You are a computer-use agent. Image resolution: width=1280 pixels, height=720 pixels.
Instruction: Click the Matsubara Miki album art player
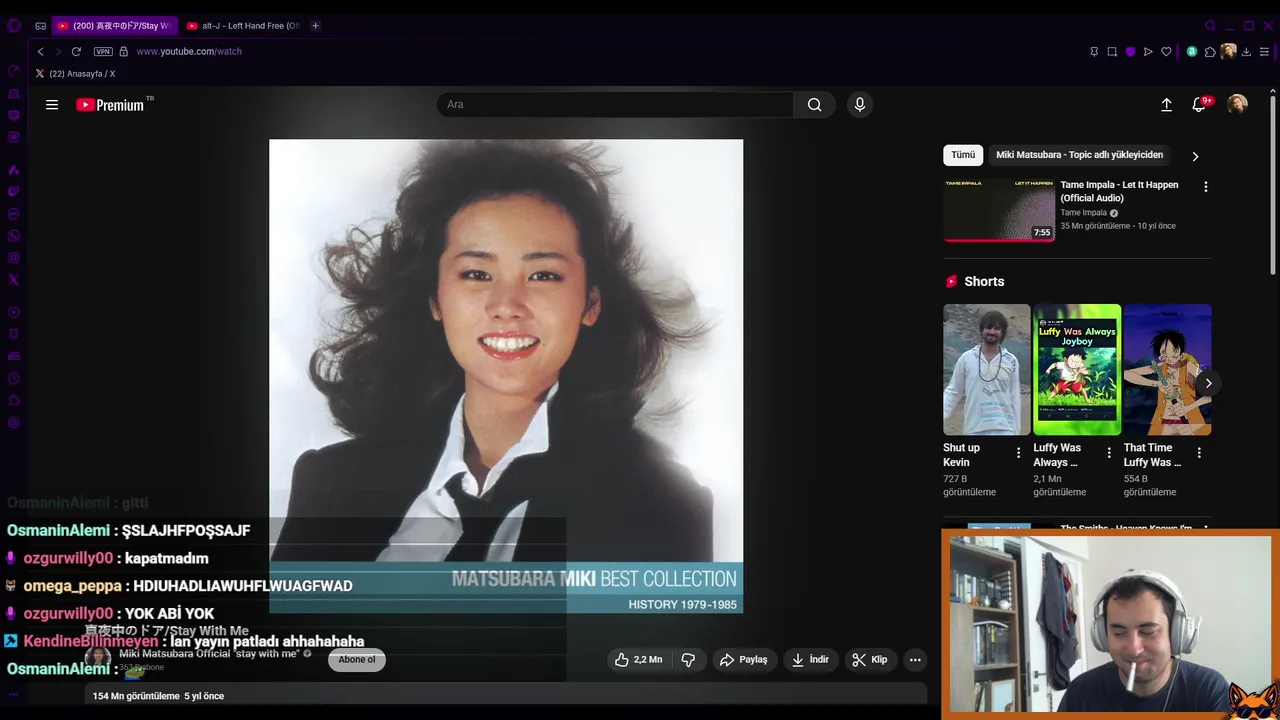tap(506, 376)
